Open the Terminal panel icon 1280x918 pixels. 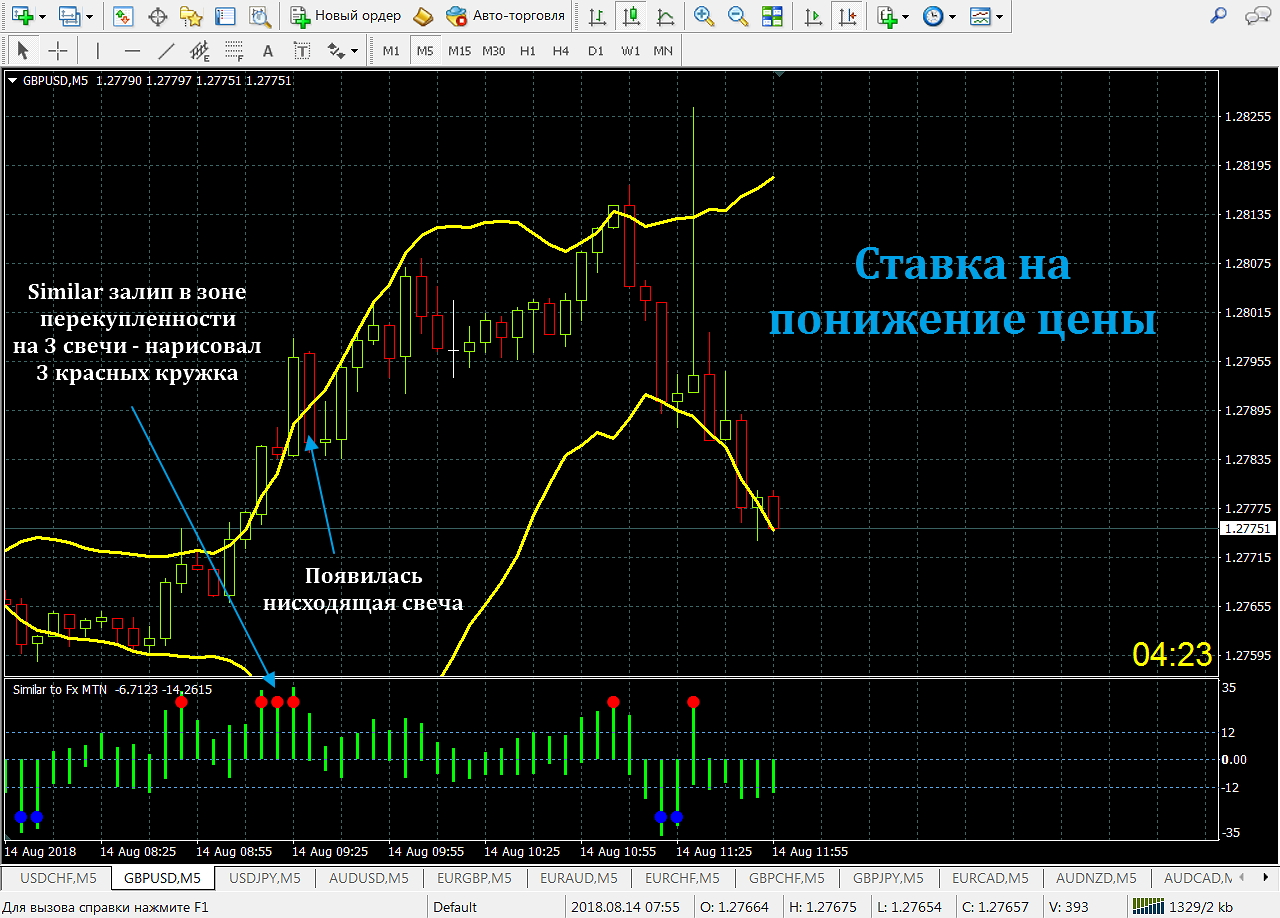pyautogui.click(x=226, y=16)
